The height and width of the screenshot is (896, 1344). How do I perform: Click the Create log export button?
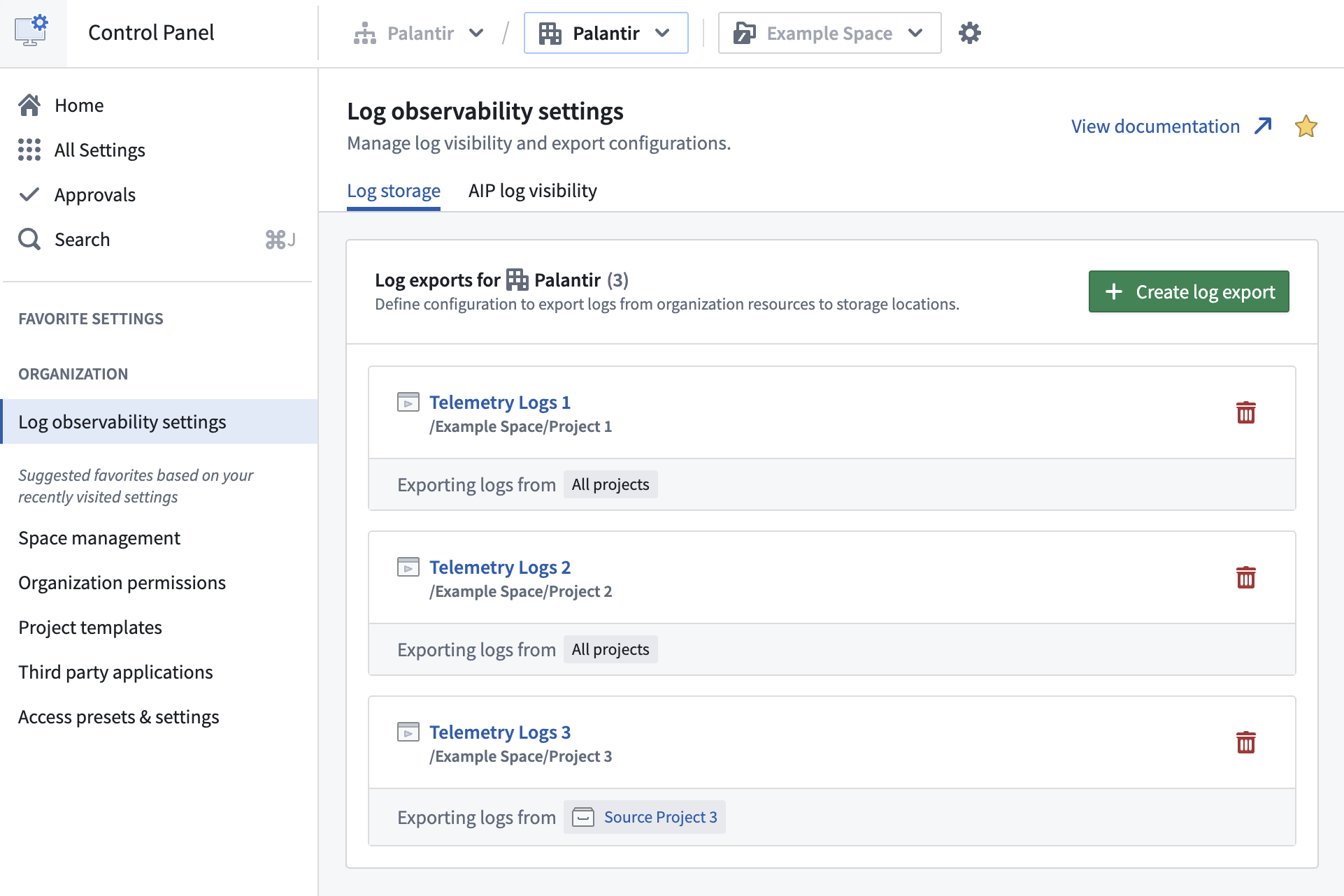point(1188,291)
